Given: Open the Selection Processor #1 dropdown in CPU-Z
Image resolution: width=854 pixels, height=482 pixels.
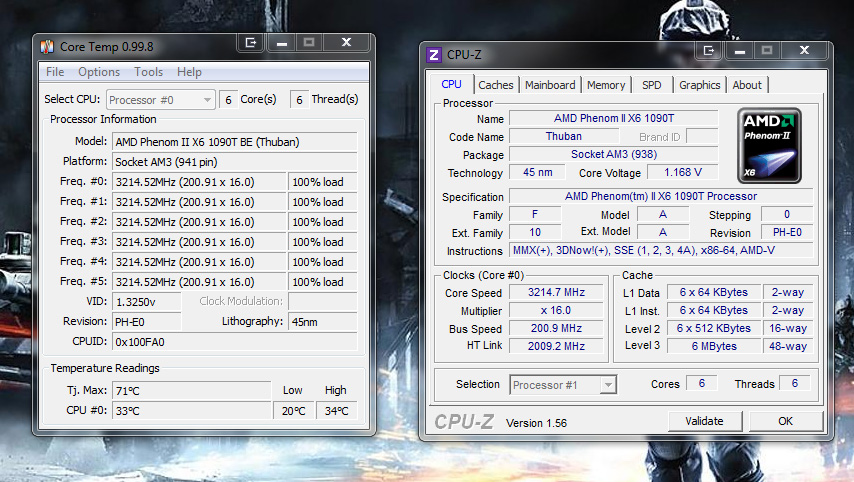Looking at the screenshot, I should click(563, 385).
